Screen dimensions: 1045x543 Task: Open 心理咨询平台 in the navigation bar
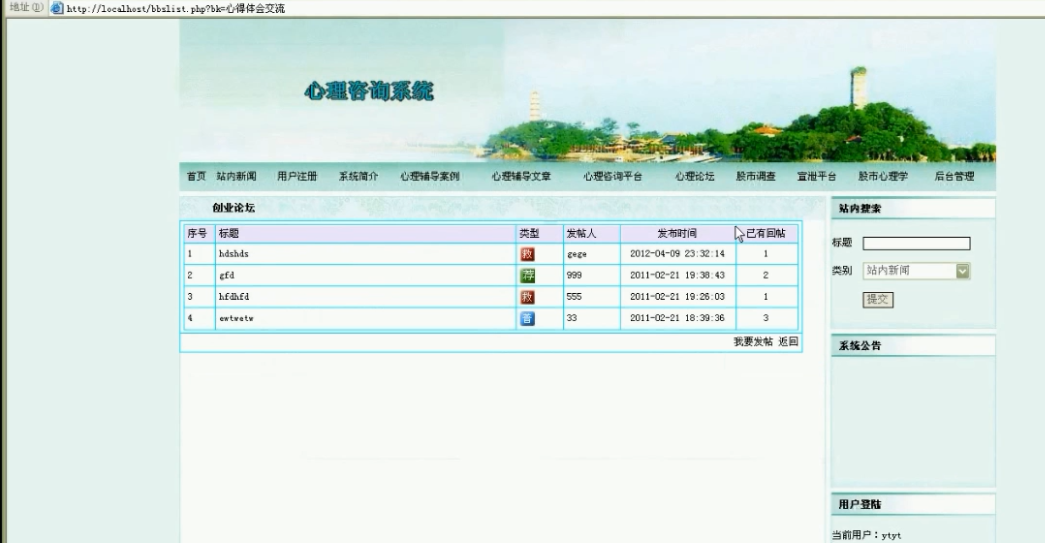pos(612,177)
